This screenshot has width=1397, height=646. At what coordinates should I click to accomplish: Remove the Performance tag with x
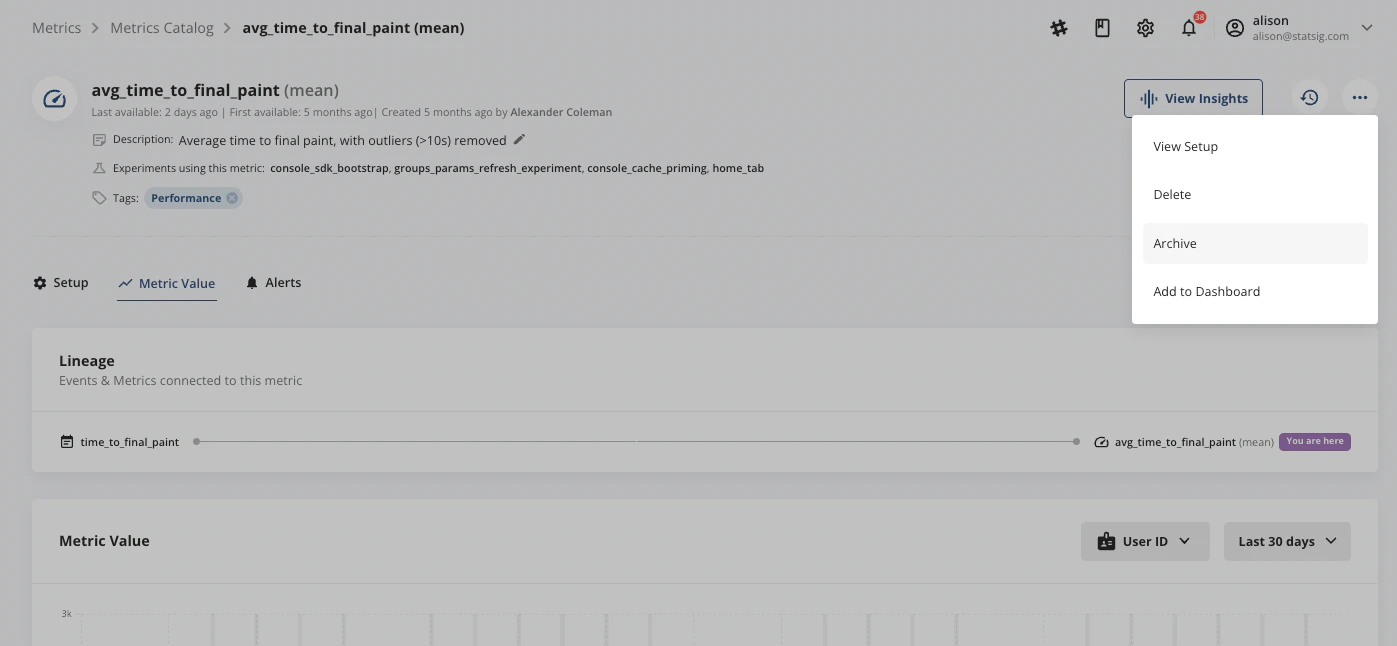click(232, 198)
